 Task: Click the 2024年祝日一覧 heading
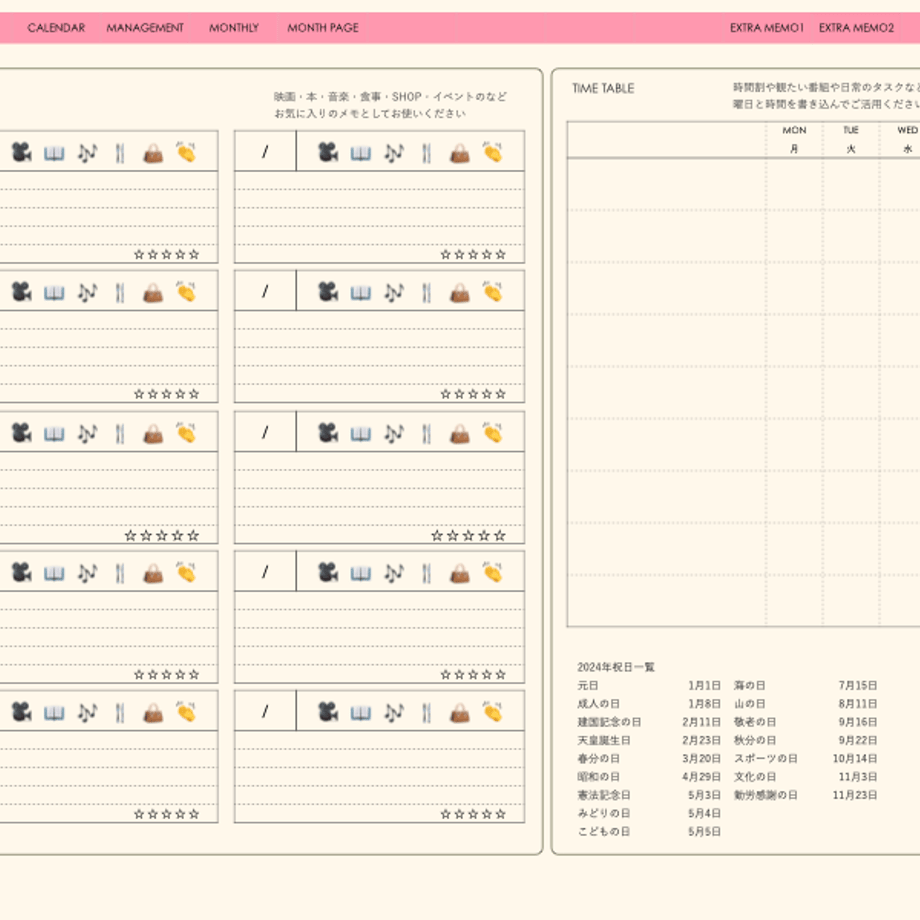pyautogui.click(x=615, y=667)
